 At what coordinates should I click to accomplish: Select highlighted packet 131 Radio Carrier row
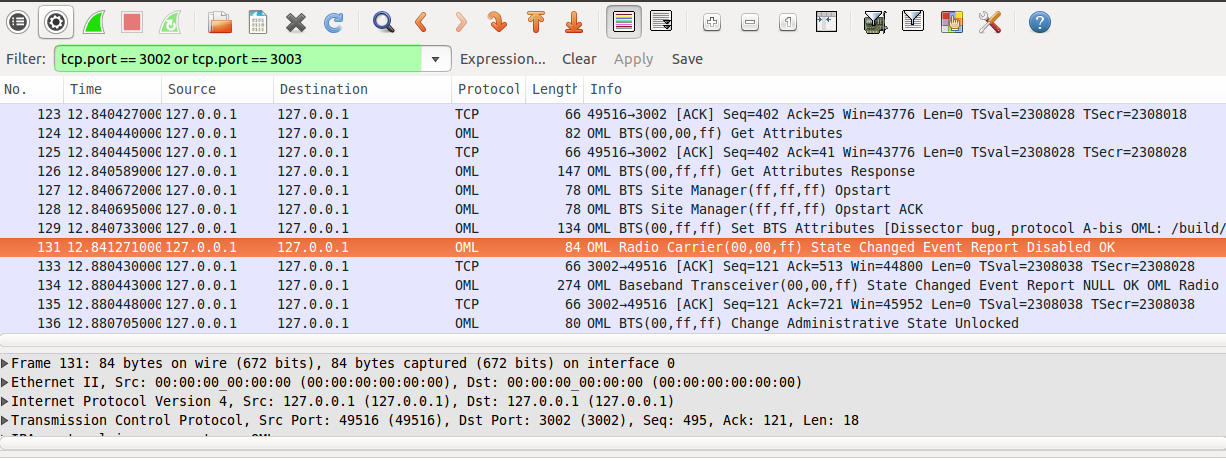point(613,247)
